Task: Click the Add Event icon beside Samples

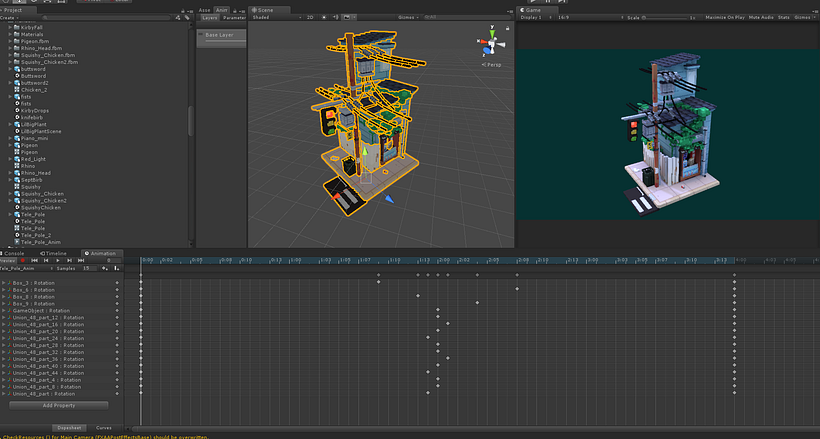Action: click(x=117, y=268)
